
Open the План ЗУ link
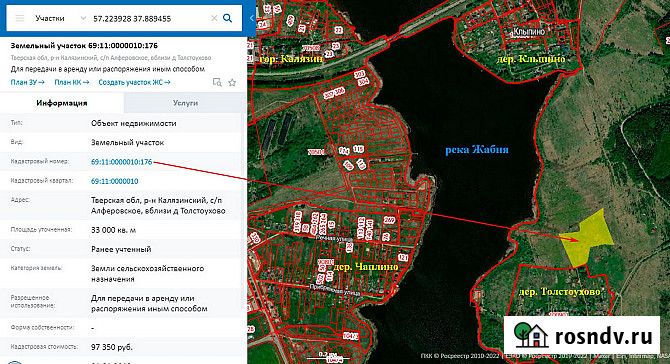pos(27,82)
